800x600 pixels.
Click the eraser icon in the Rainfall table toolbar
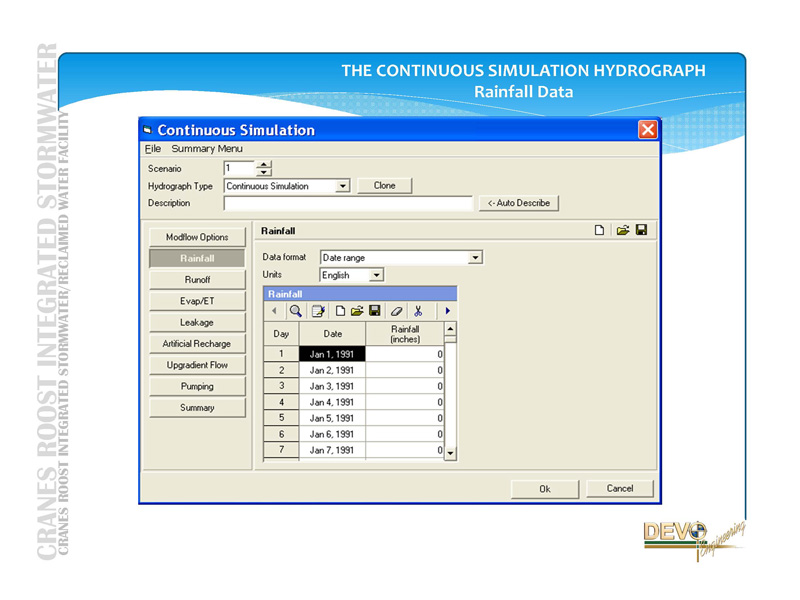coord(397,311)
